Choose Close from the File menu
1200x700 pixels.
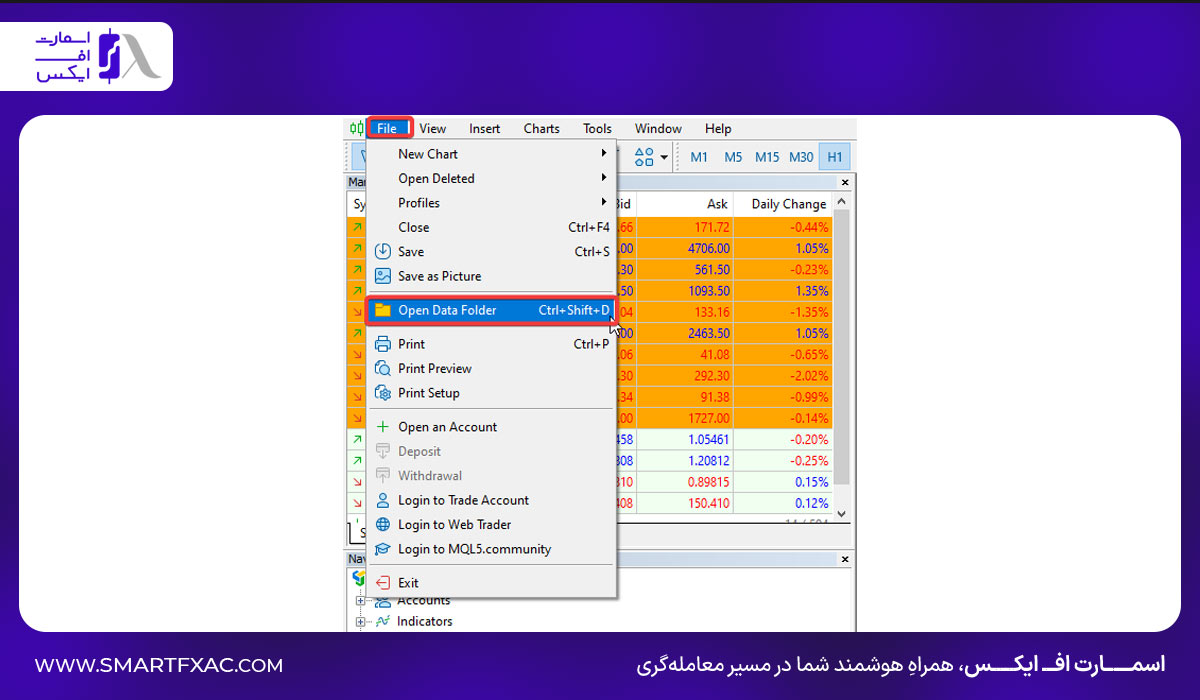491,227
